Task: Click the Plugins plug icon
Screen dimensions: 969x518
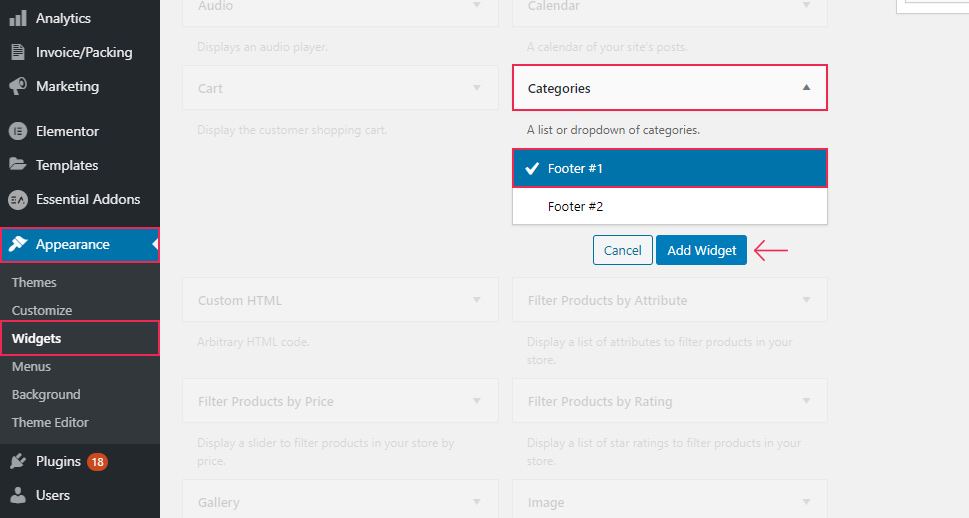Action: (x=18, y=462)
